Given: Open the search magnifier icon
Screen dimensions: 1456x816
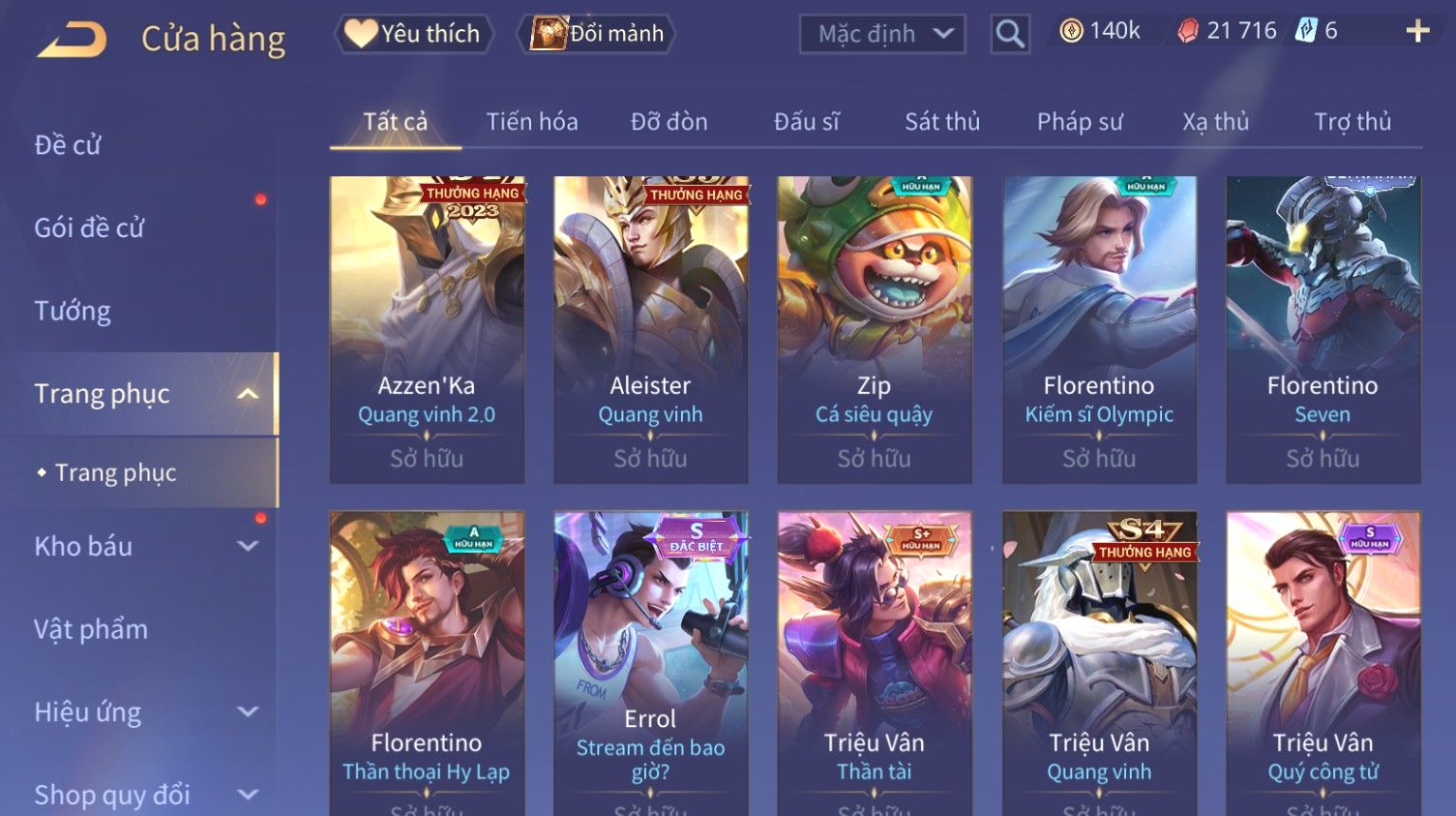Looking at the screenshot, I should [1009, 34].
